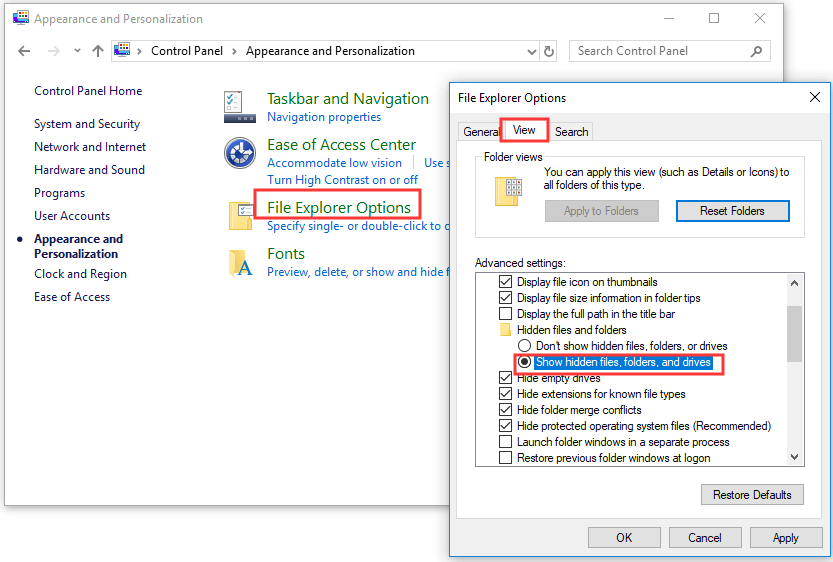Click the Hidden files and folders folder icon
Screen dimensions: 833x562
pos(506,330)
